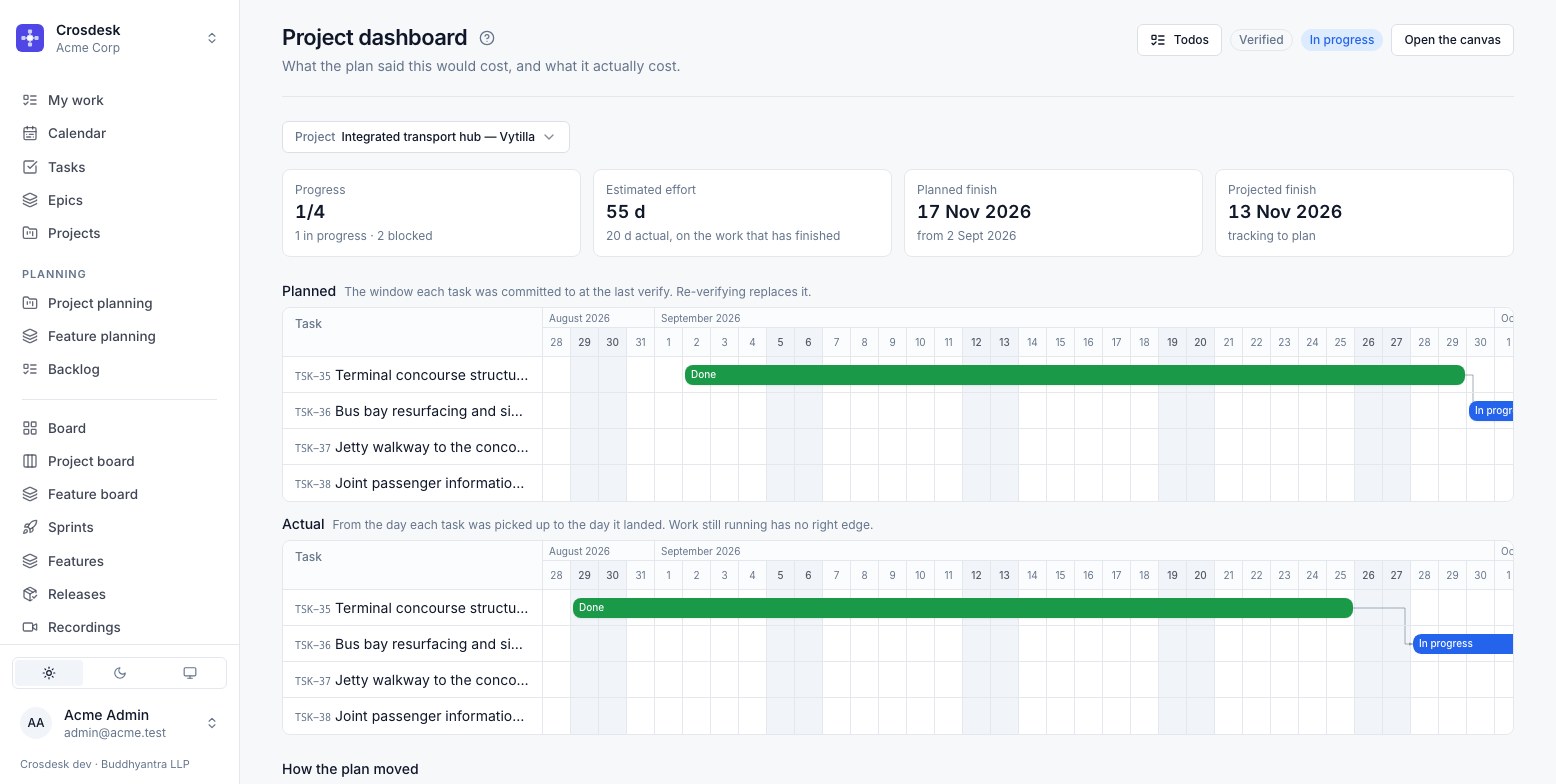The image size is (1556, 784).
Task: Click the Todos button
Action: tap(1179, 40)
